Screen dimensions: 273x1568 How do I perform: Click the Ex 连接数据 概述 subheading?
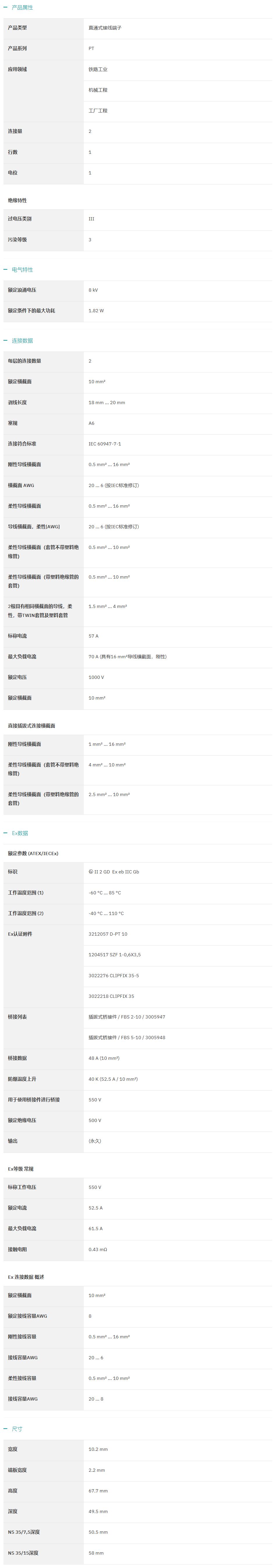pos(26,1277)
